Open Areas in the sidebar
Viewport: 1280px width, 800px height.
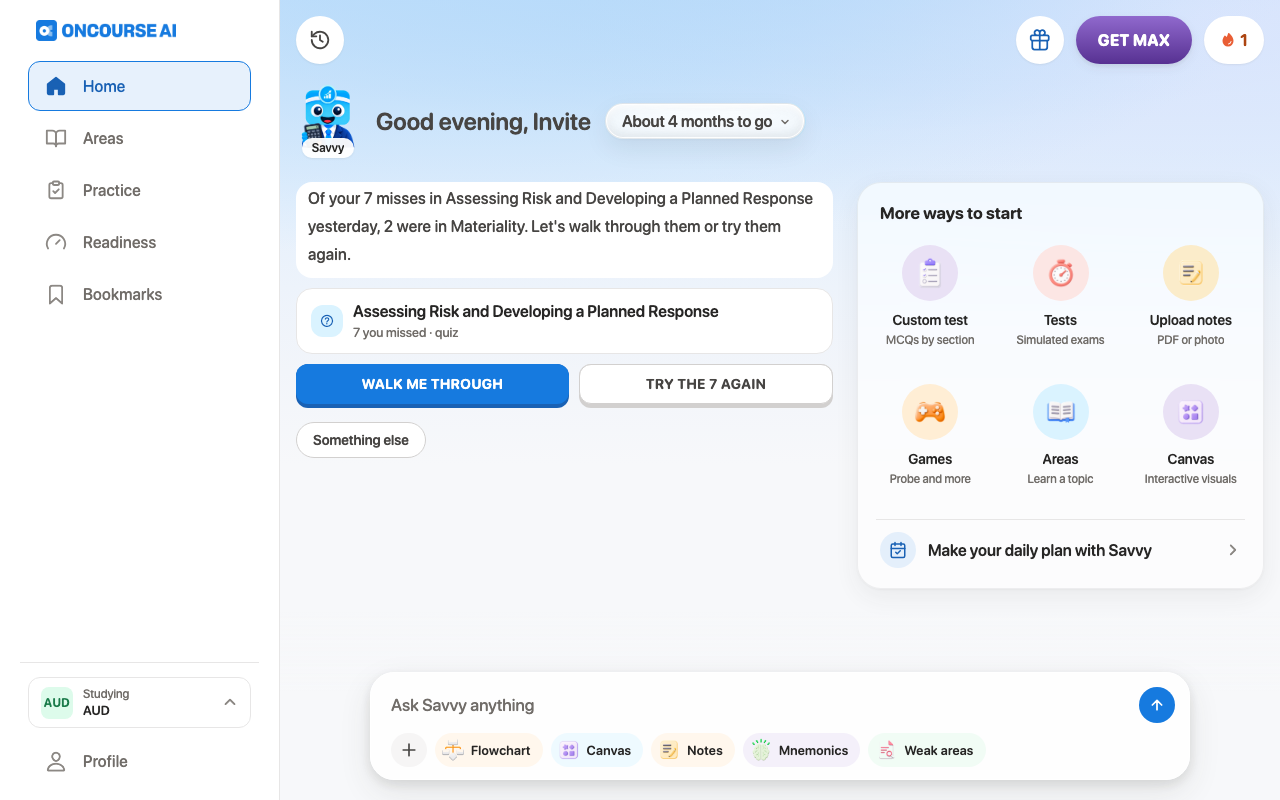coord(139,138)
